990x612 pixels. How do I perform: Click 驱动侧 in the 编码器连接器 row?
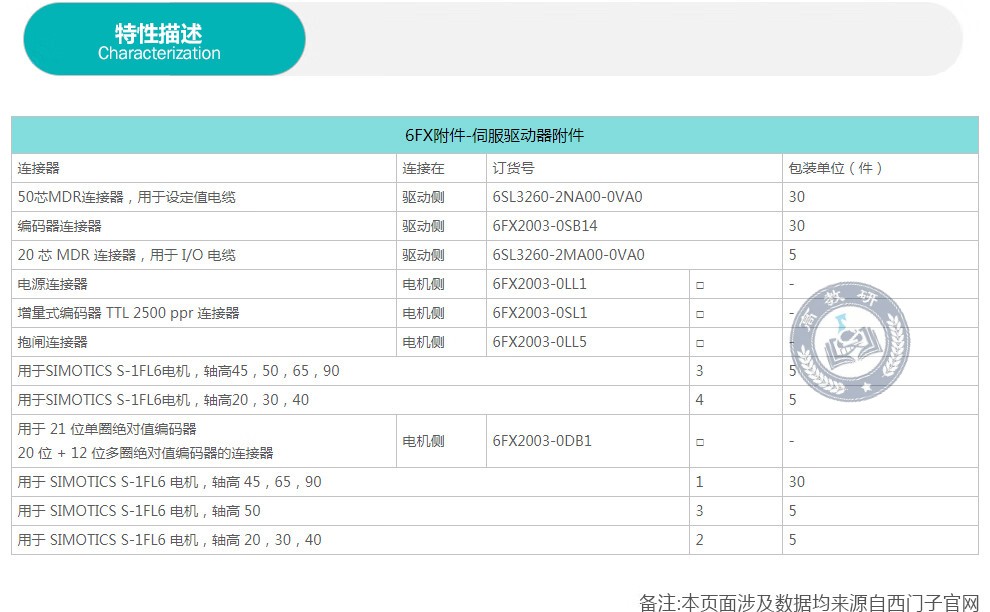(x=423, y=226)
